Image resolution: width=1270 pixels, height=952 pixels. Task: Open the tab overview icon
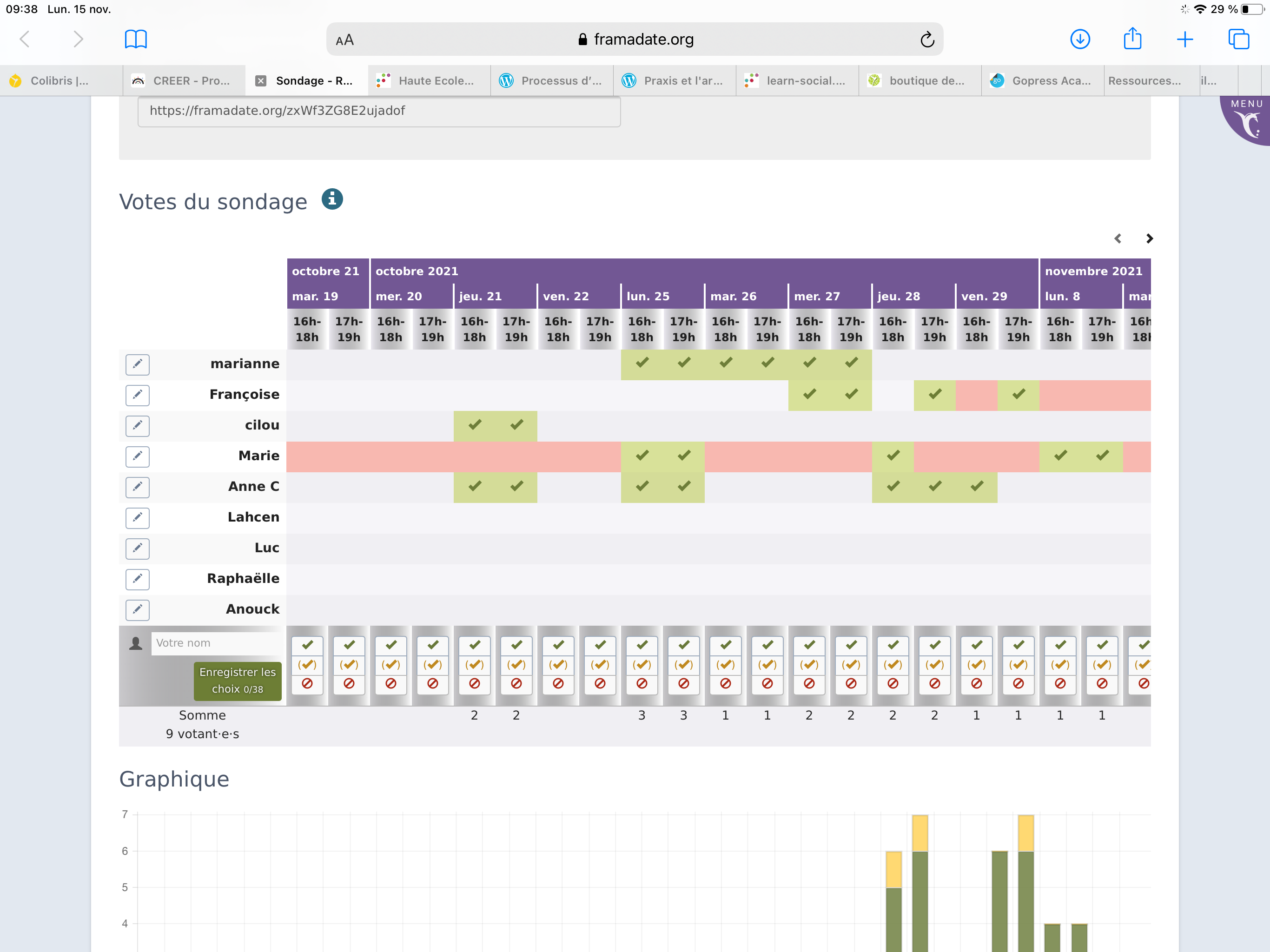(x=1238, y=40)
